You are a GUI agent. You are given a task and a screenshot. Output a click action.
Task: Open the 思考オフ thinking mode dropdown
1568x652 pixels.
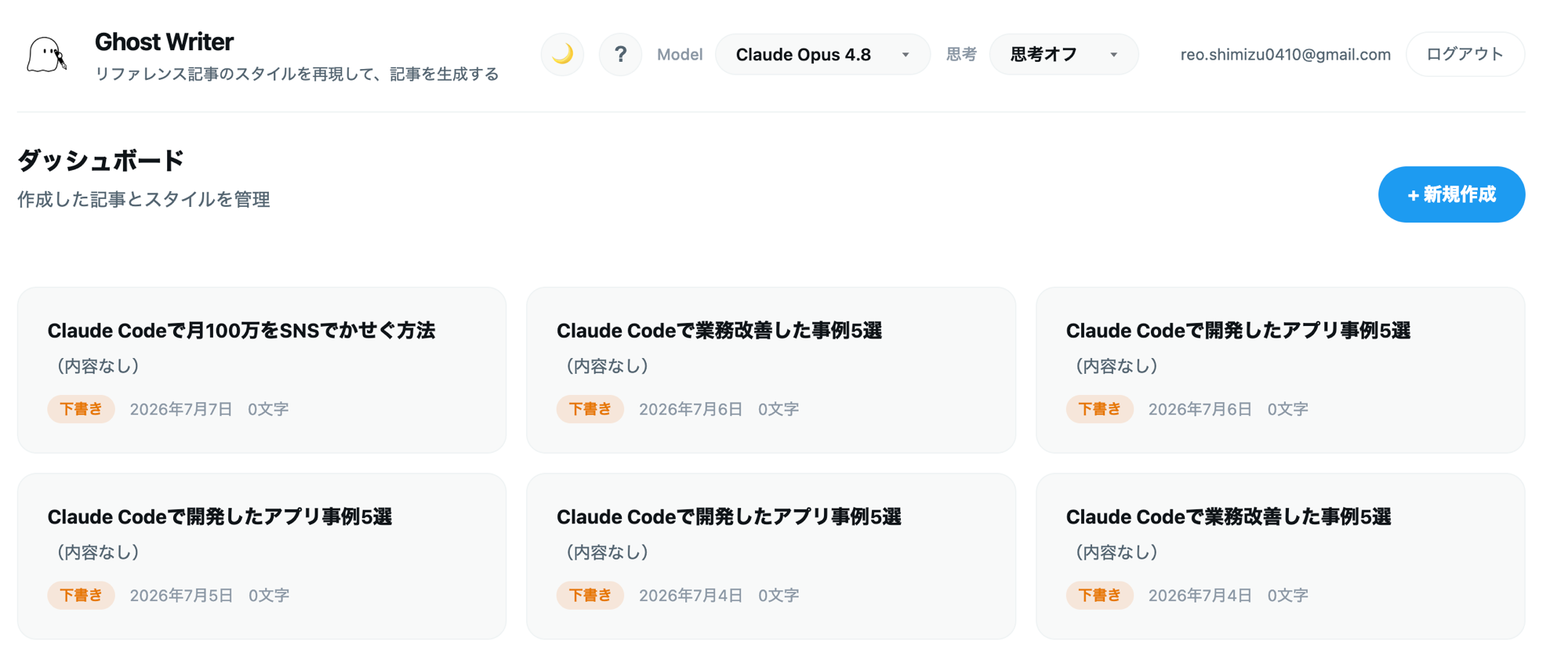(x=1064, y=54)
